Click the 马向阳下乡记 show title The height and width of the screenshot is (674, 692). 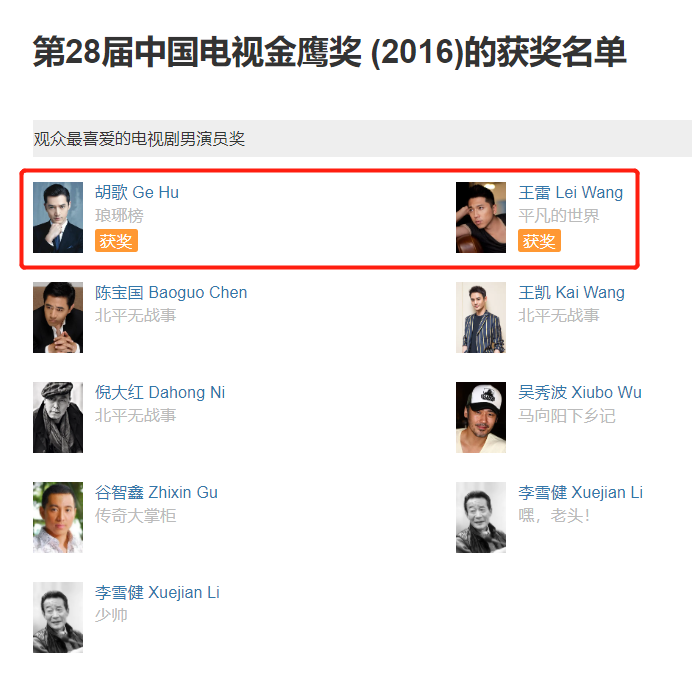(567, 415)
